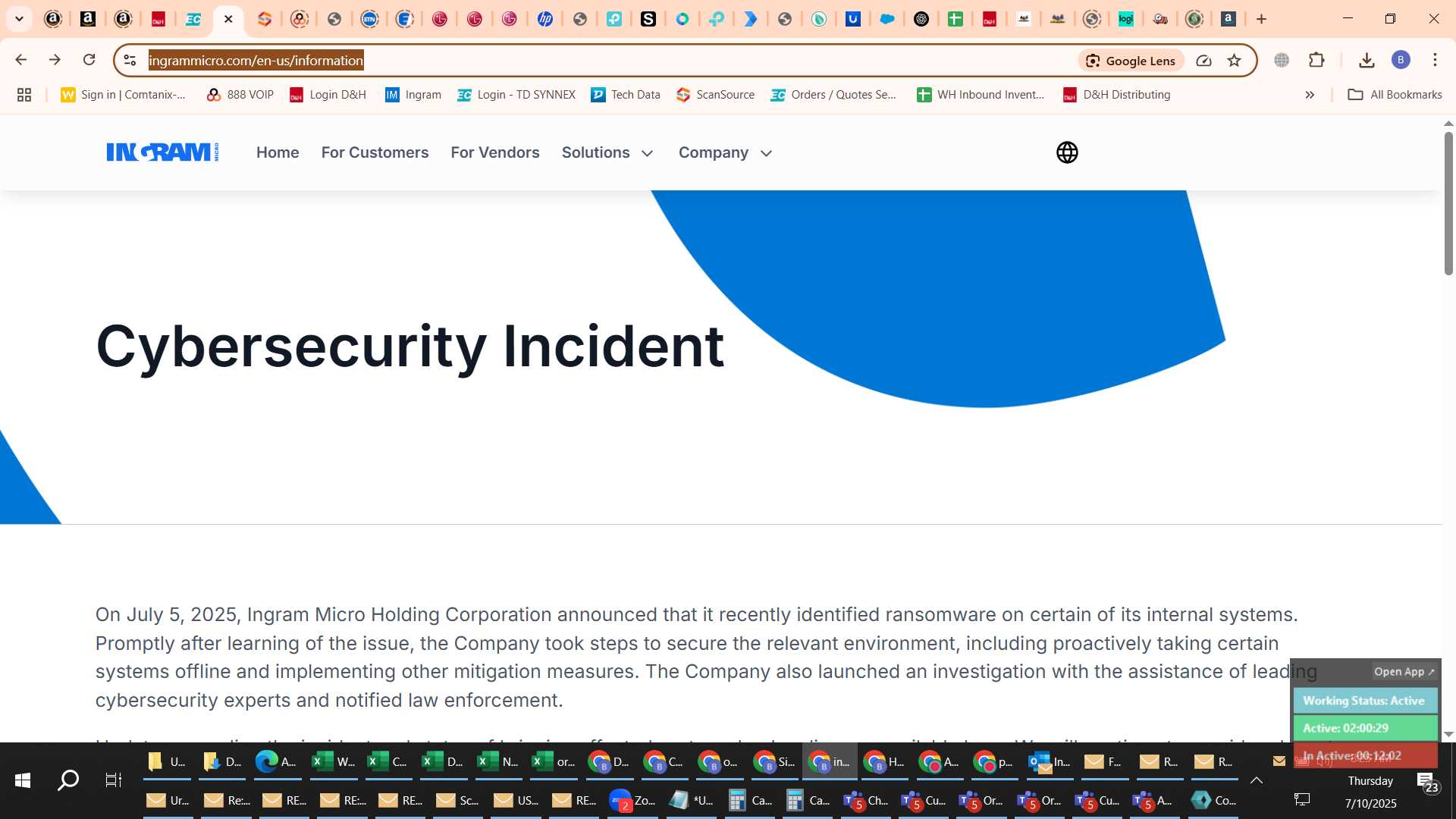1456x819 pixels.
Task: Go to the Home navigation link
Action: (278, 152)
